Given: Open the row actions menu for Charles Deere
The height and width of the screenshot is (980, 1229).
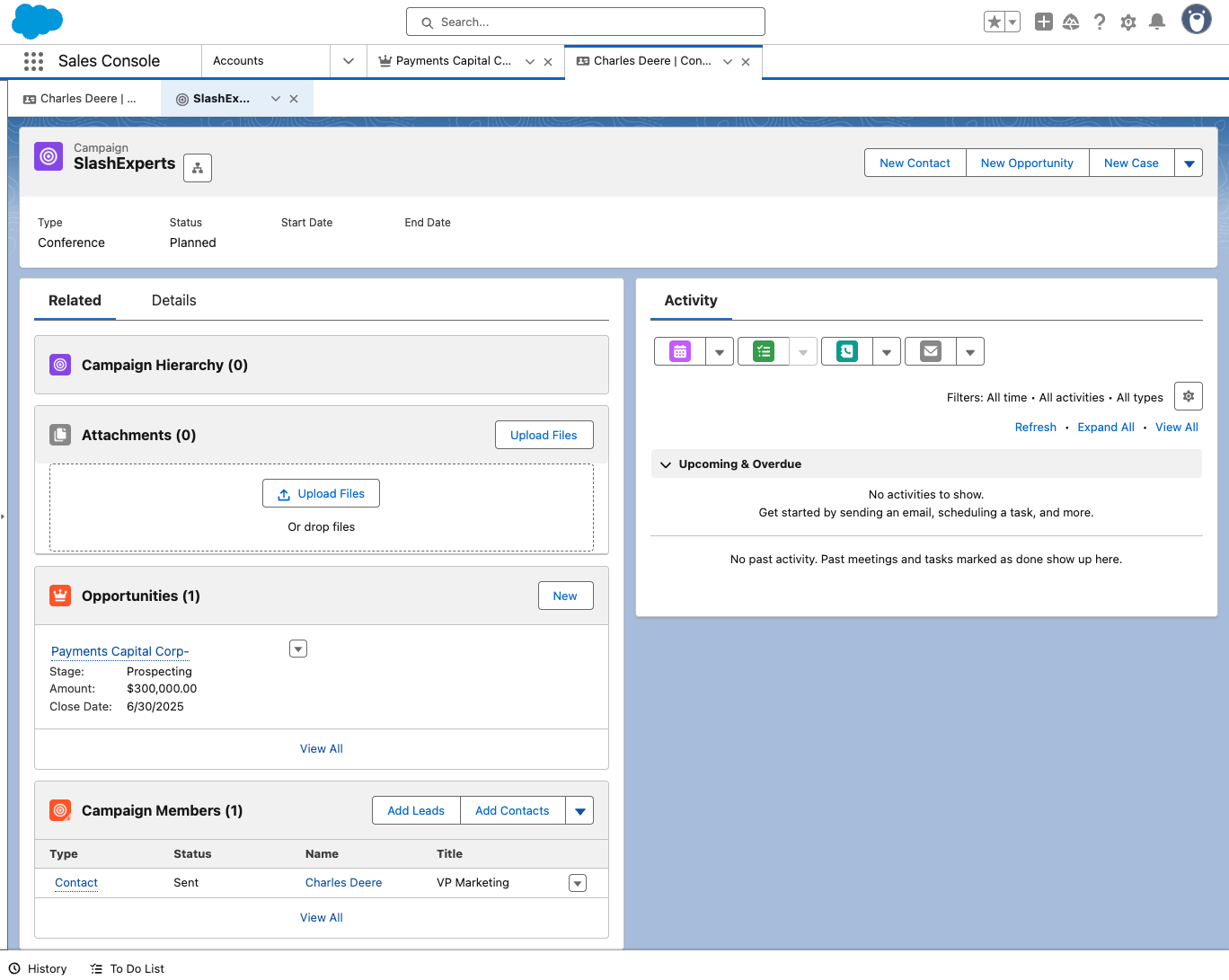Looking at the screenshot, I should [x=578, y=883].
